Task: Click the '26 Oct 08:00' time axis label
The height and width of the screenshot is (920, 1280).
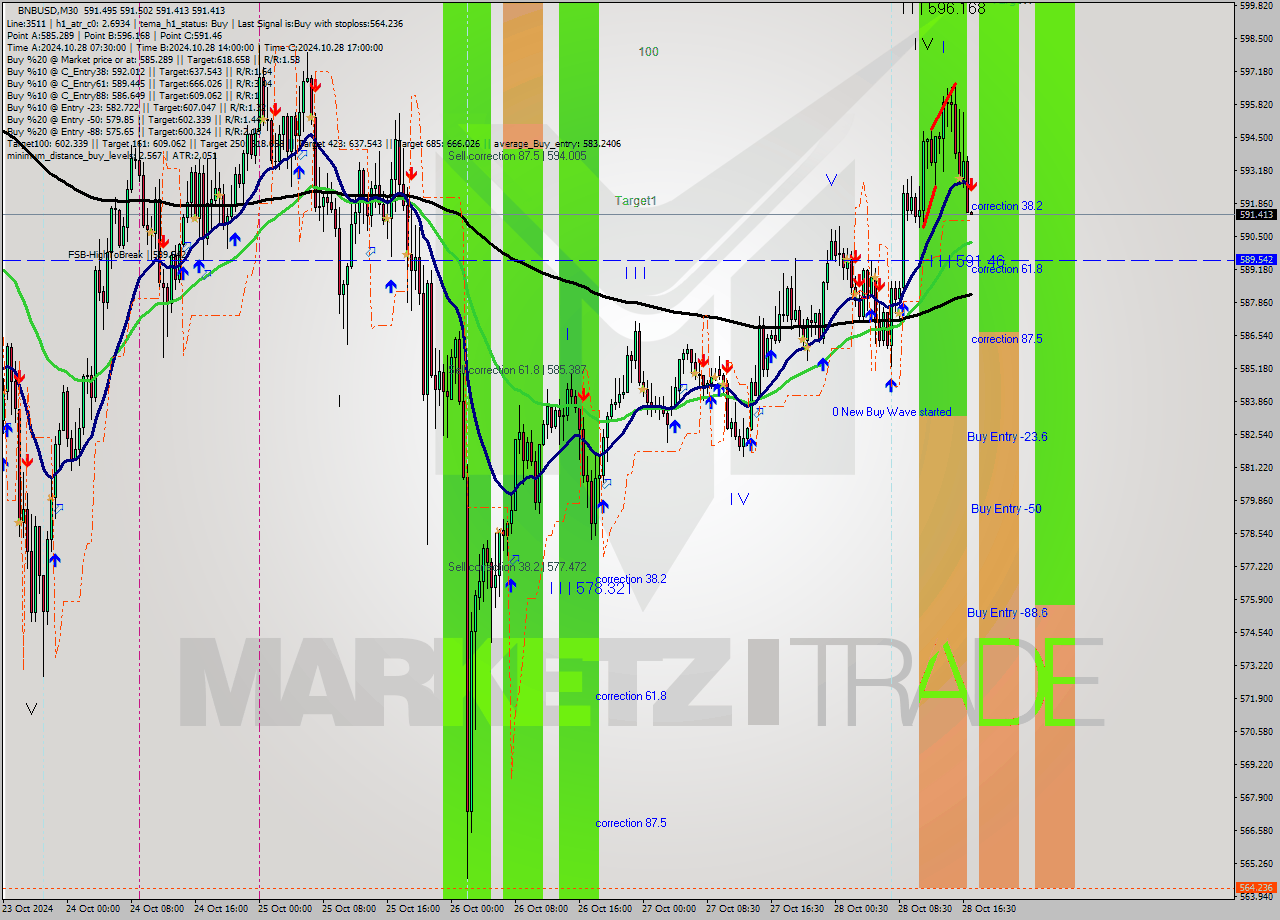Action: point(541,909)
